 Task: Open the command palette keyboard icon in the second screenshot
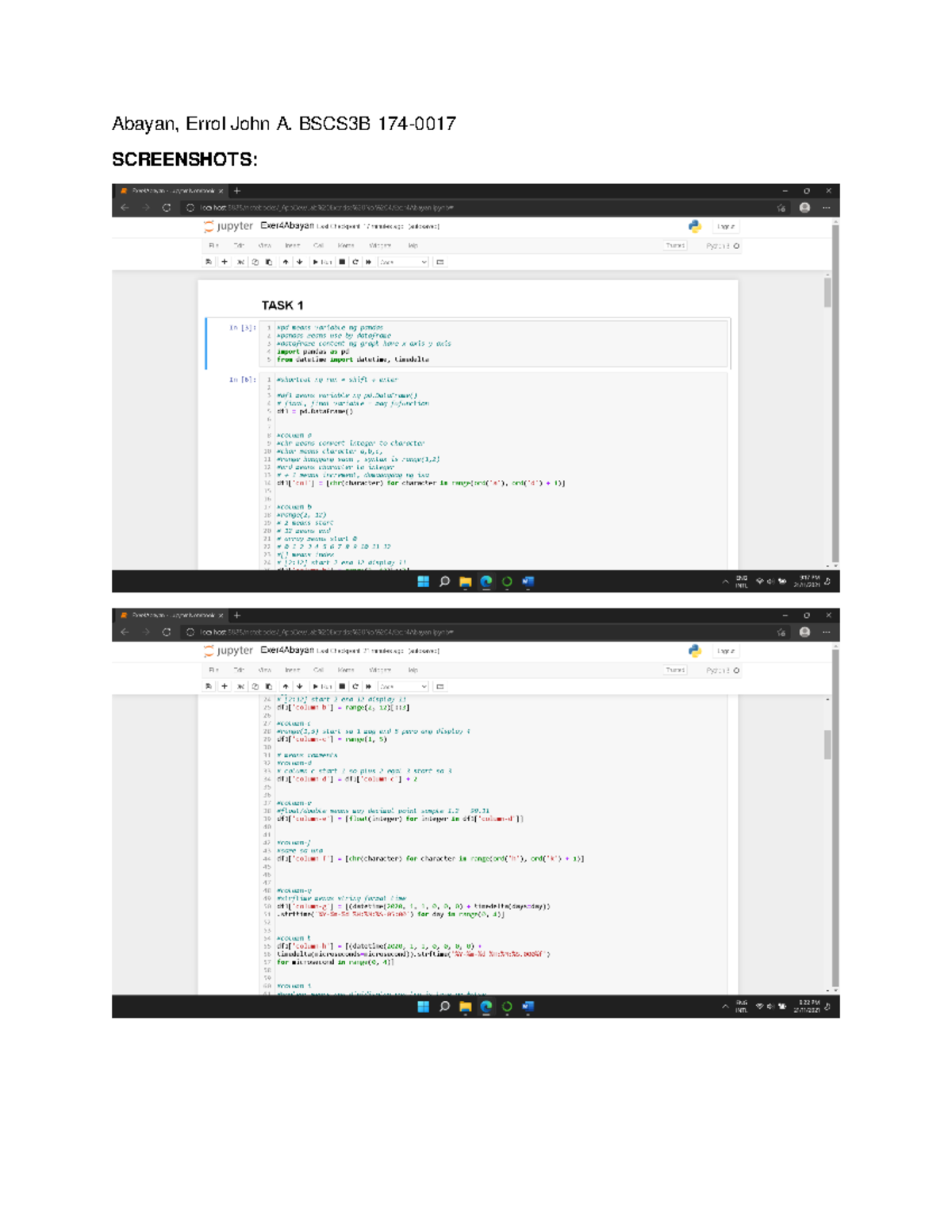point(440,686)
